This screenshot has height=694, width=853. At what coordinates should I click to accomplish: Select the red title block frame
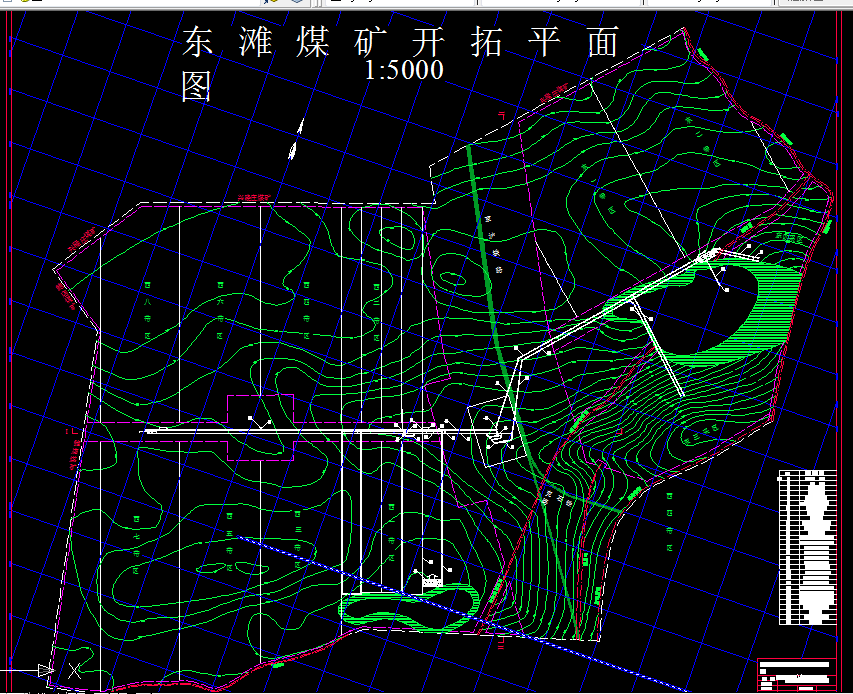pyautogui.click(x=797, y=675)
